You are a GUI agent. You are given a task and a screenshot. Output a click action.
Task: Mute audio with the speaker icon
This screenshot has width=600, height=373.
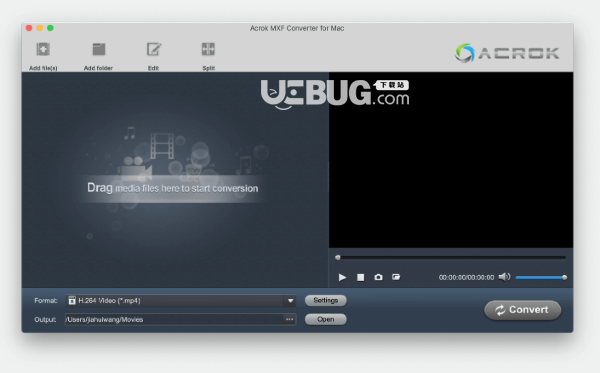(504, 277)
